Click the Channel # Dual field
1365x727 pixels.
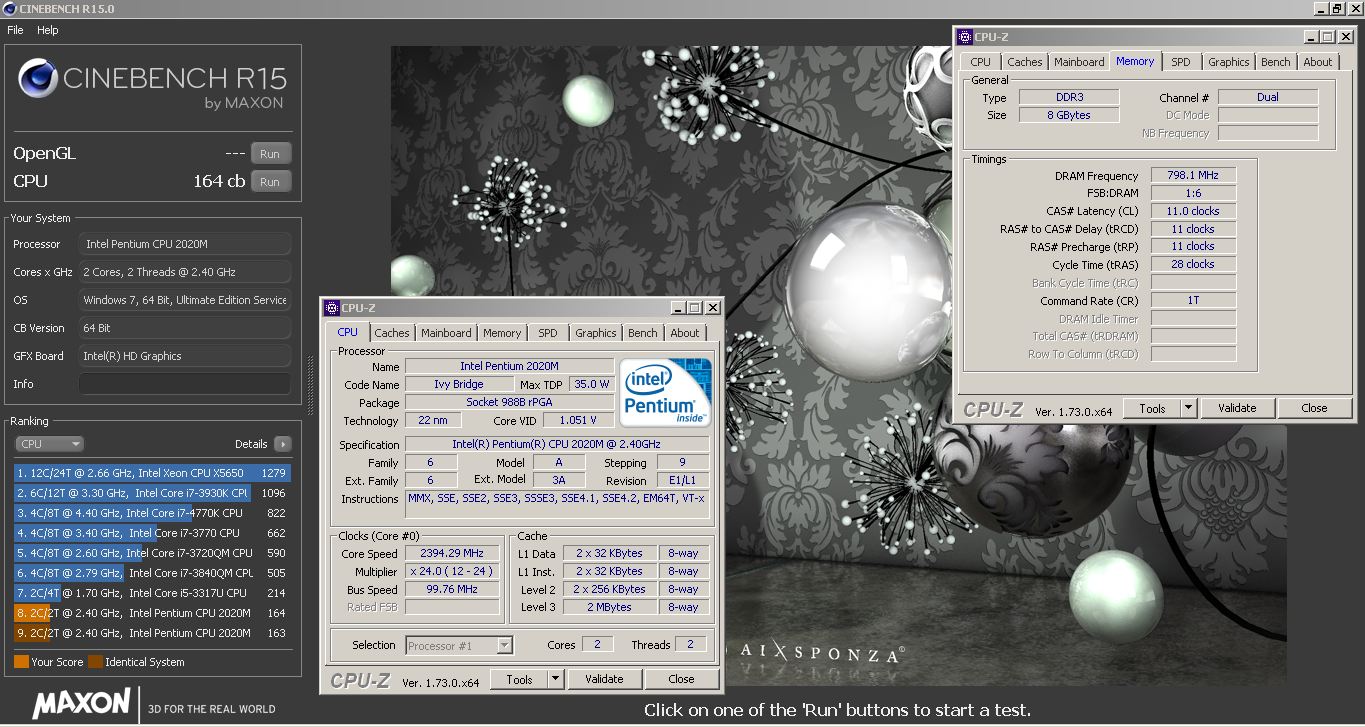pos(1268,98)
